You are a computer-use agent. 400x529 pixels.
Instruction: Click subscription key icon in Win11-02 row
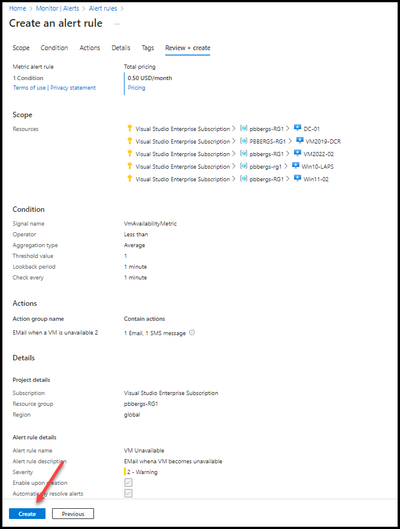pyautogui.click(x=130, y=178)
